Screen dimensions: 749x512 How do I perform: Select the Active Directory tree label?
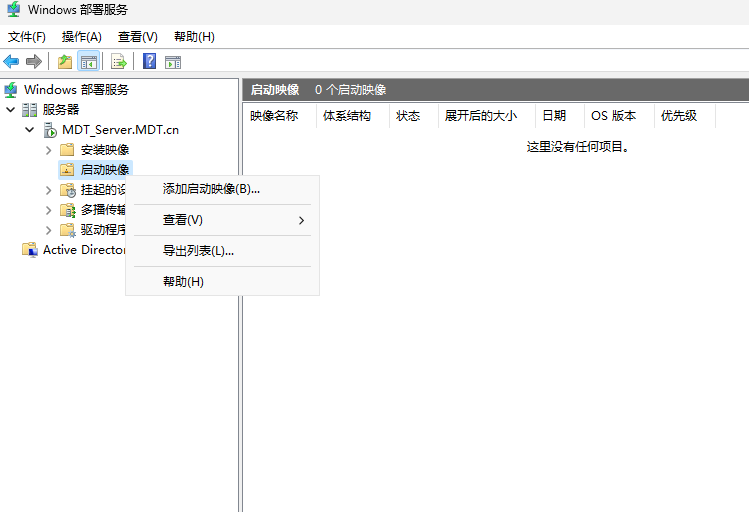84,250
